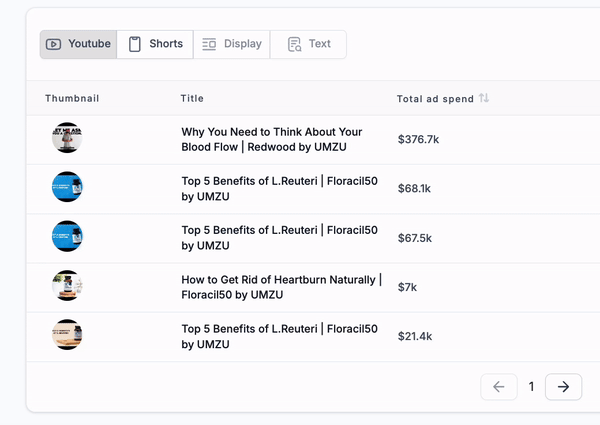
Task: Go to the next page arrow
Action: [x=563, y=387]
